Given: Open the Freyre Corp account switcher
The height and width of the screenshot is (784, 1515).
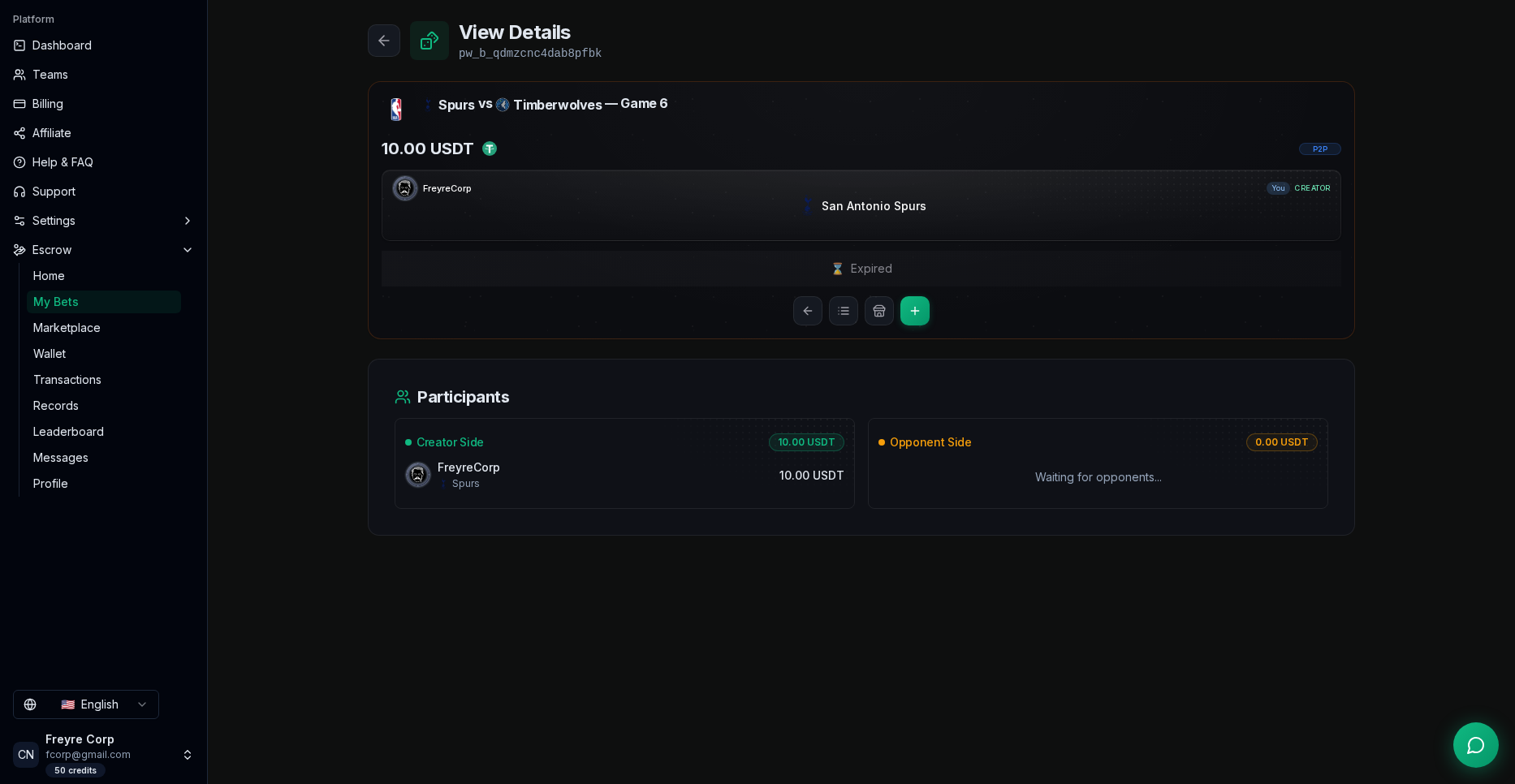Looking at the screenshot, I should 103,754.
